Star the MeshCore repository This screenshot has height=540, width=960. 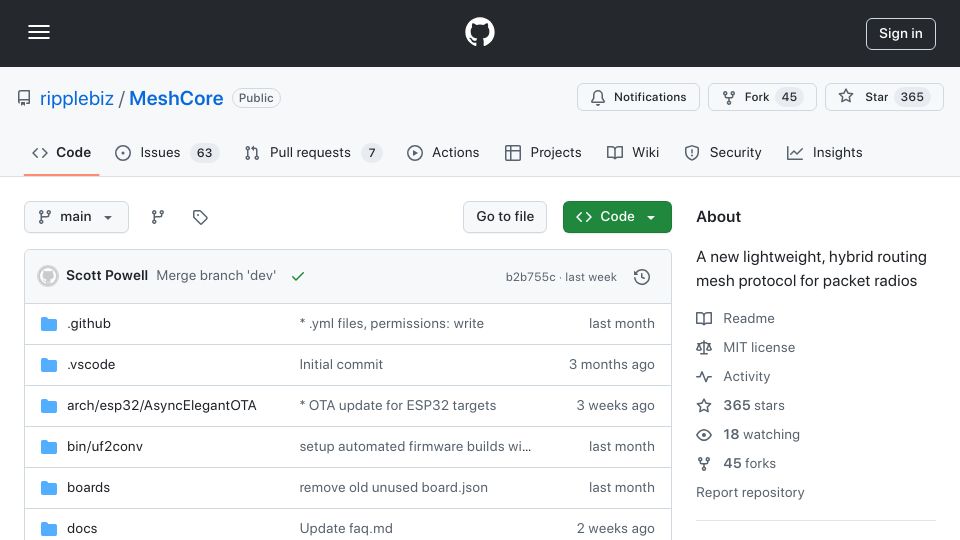(884, 97)
